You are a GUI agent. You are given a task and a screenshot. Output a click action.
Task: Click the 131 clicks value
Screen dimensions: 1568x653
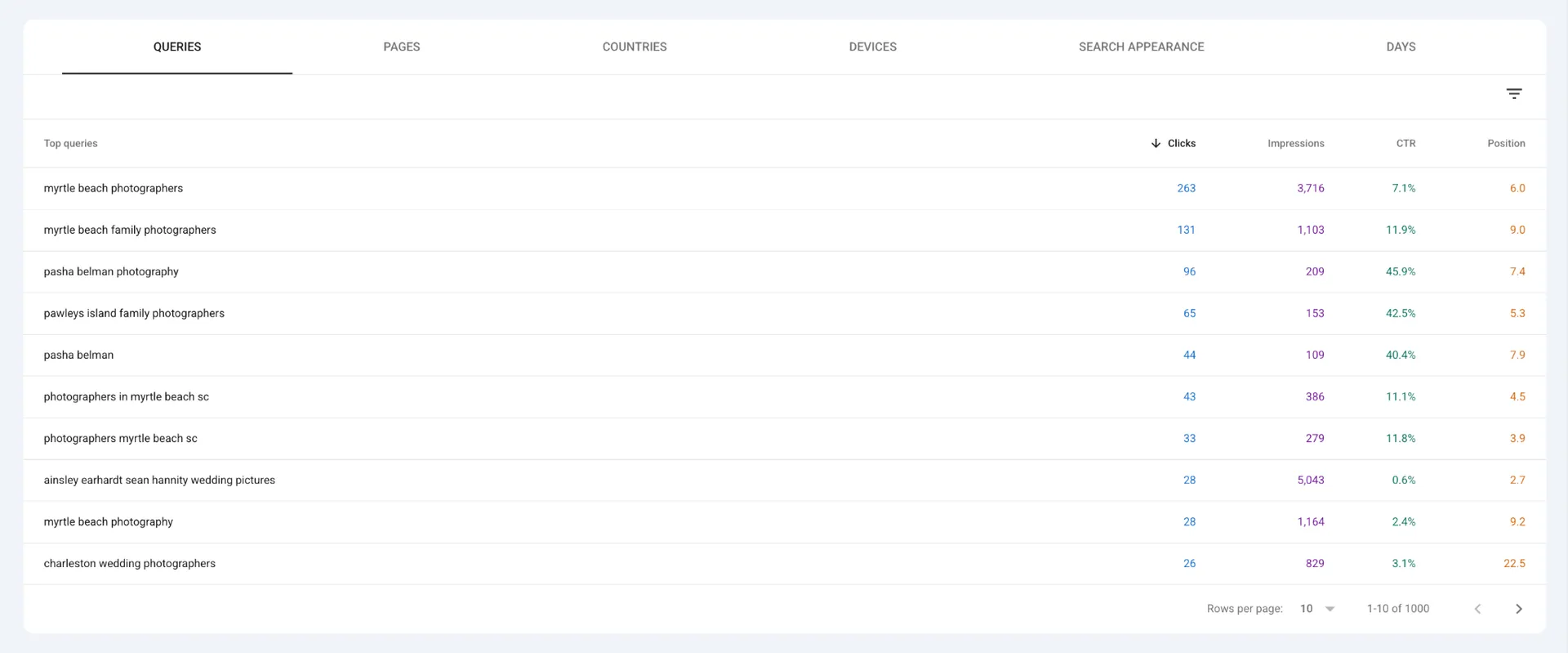(1186, 230)
